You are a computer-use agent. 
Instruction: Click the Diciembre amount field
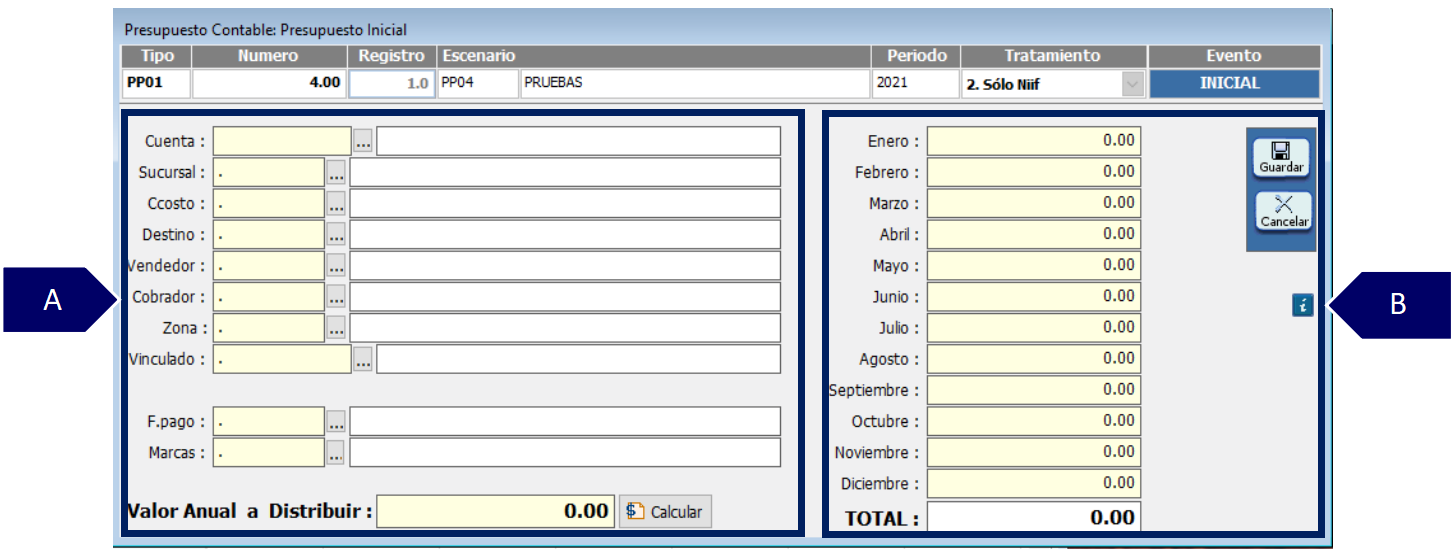(x=1034, y=483)
